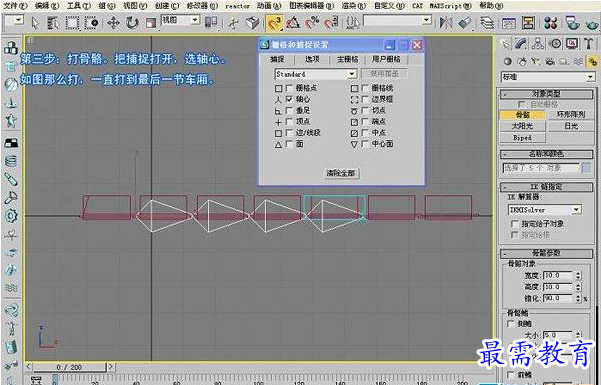Click the 宽度 spinner arrows

[x=578, y=275]
